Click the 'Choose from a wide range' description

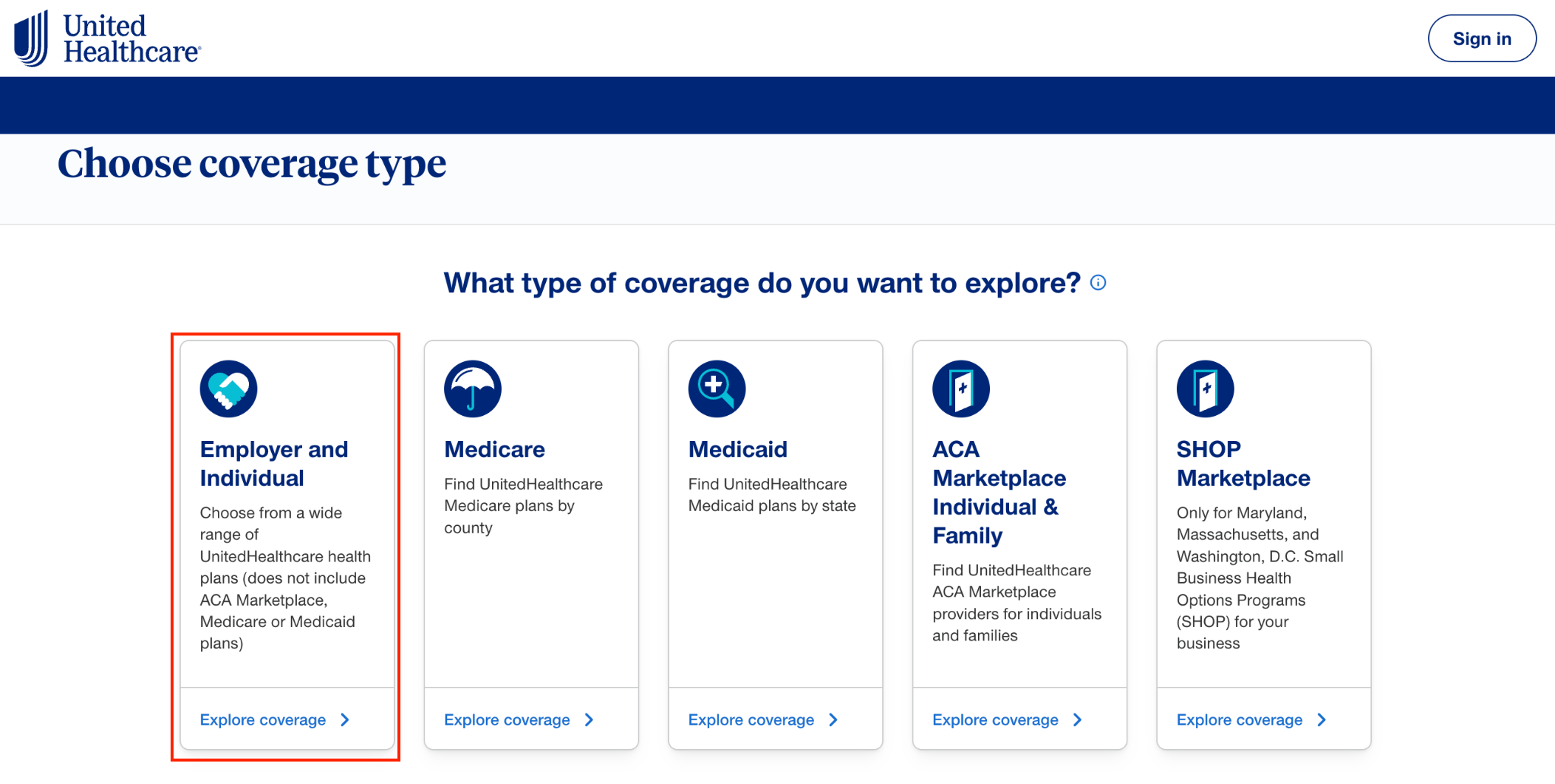(285, 578)
